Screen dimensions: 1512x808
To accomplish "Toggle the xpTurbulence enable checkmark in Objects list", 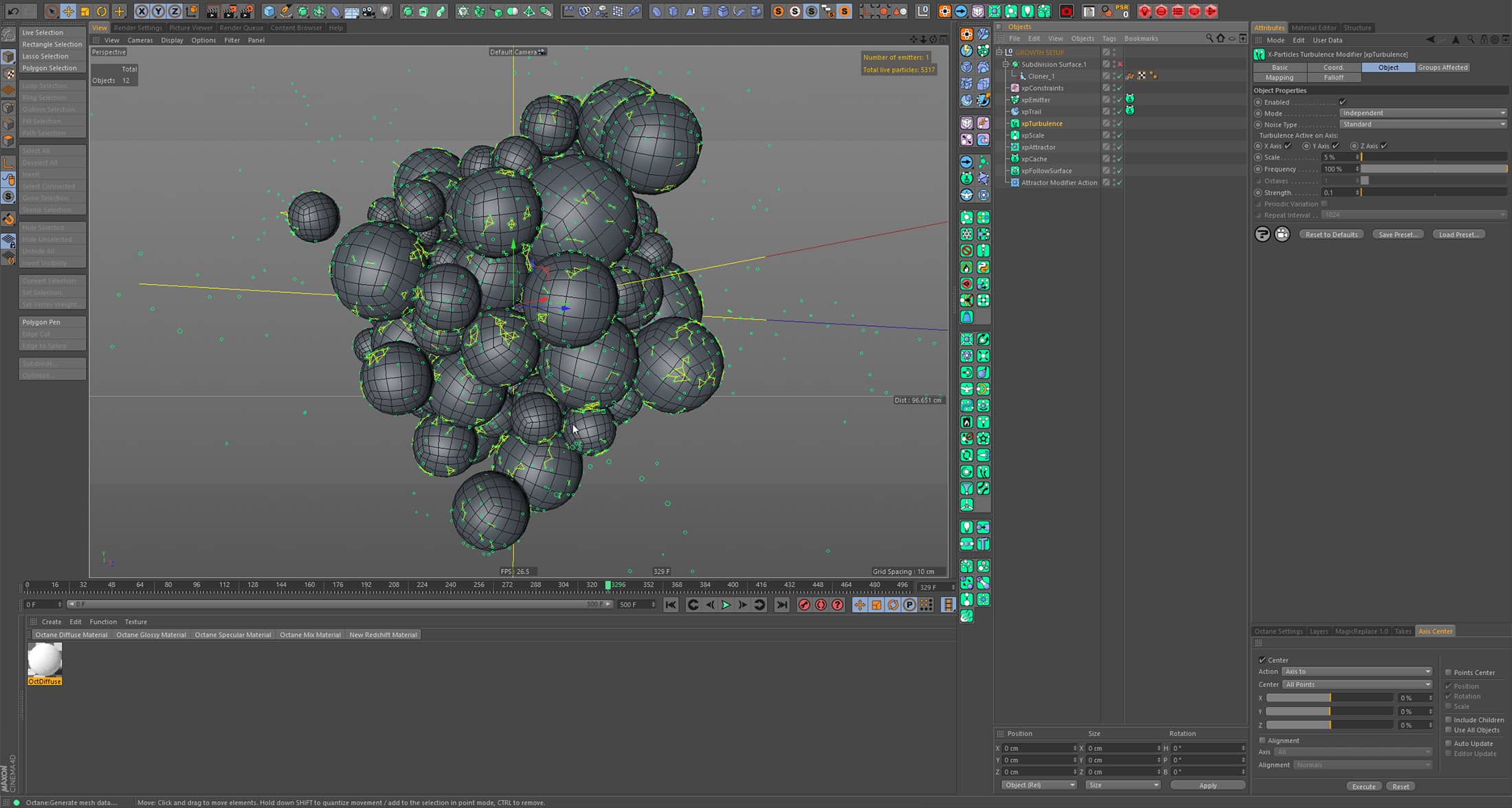I will tap(1120, 124).
